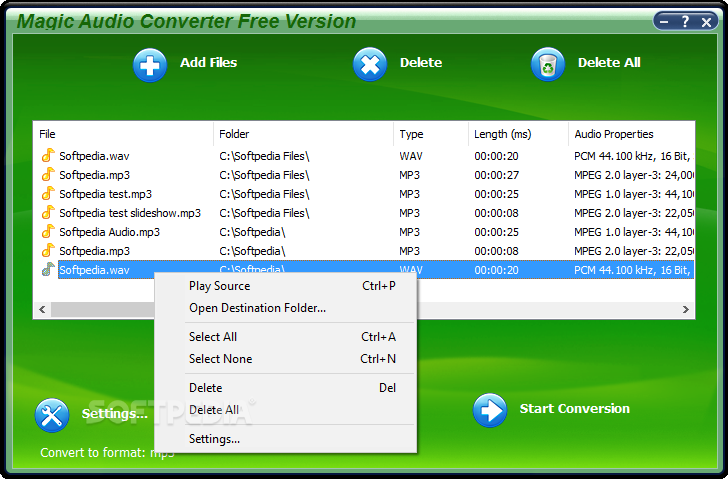Sort by the Folder column header

303,134
